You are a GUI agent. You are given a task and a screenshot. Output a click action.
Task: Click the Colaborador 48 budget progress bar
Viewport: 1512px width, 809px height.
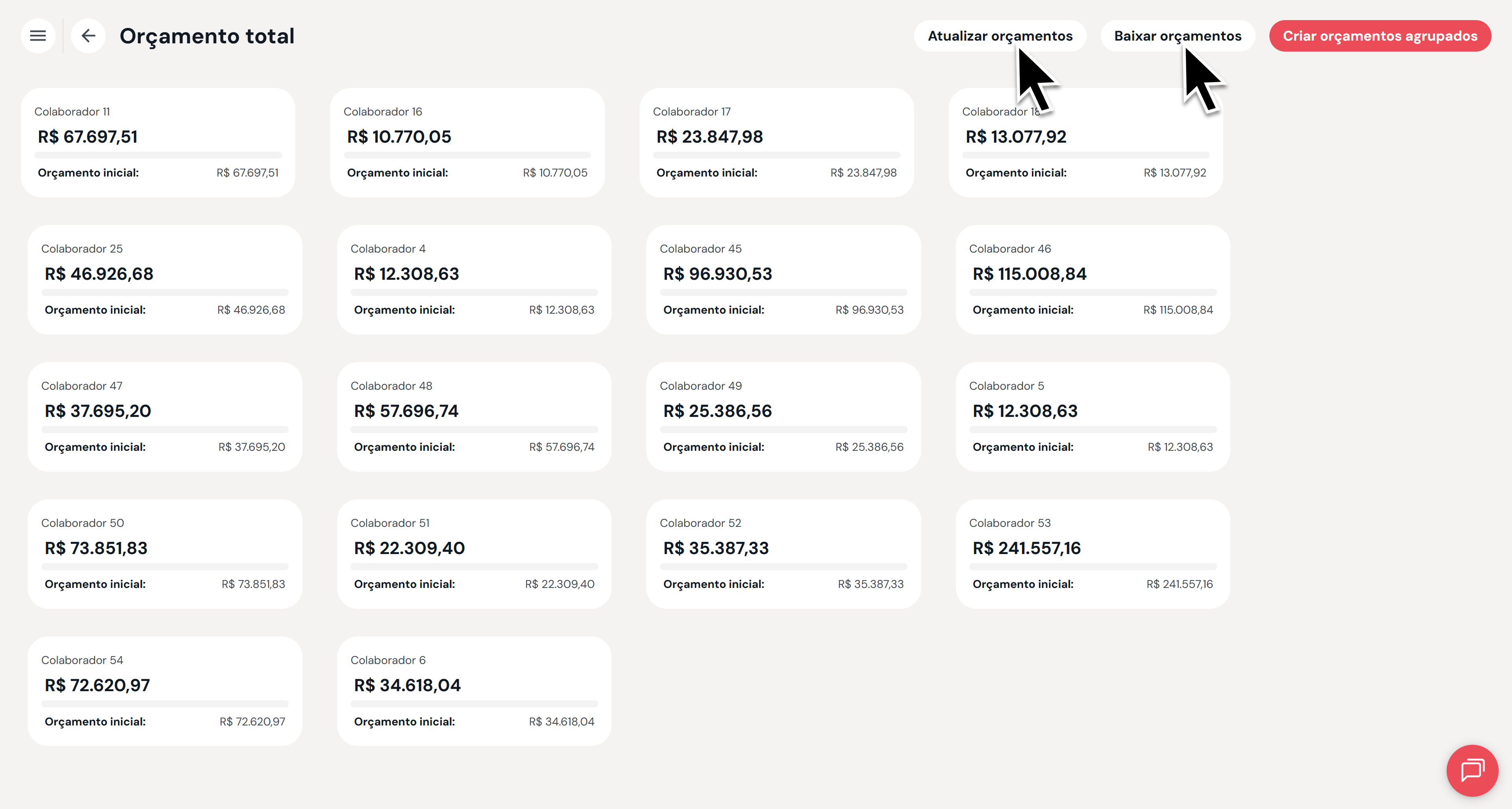tap(474, 429)
